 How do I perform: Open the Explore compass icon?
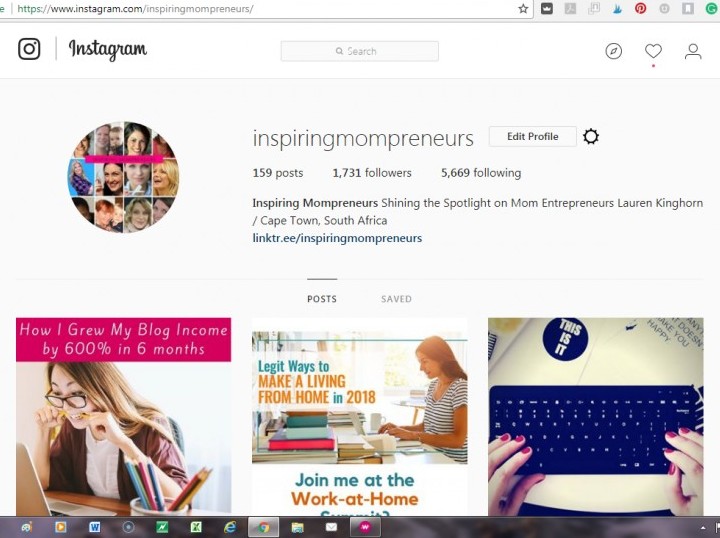click(613, 51)
